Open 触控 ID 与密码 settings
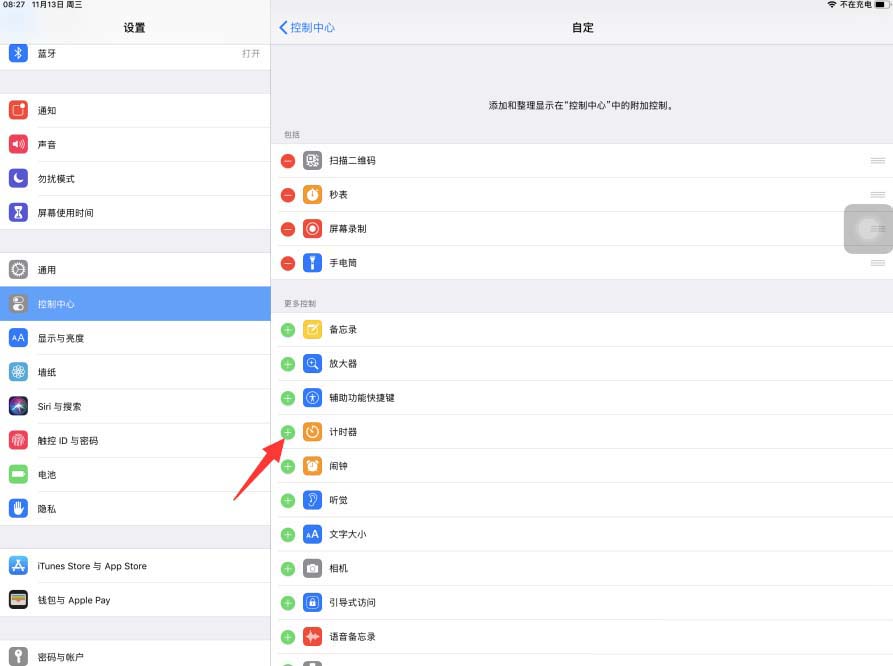Screen dimensions: 893x666 pyautogui.click(x=135, y=440)
